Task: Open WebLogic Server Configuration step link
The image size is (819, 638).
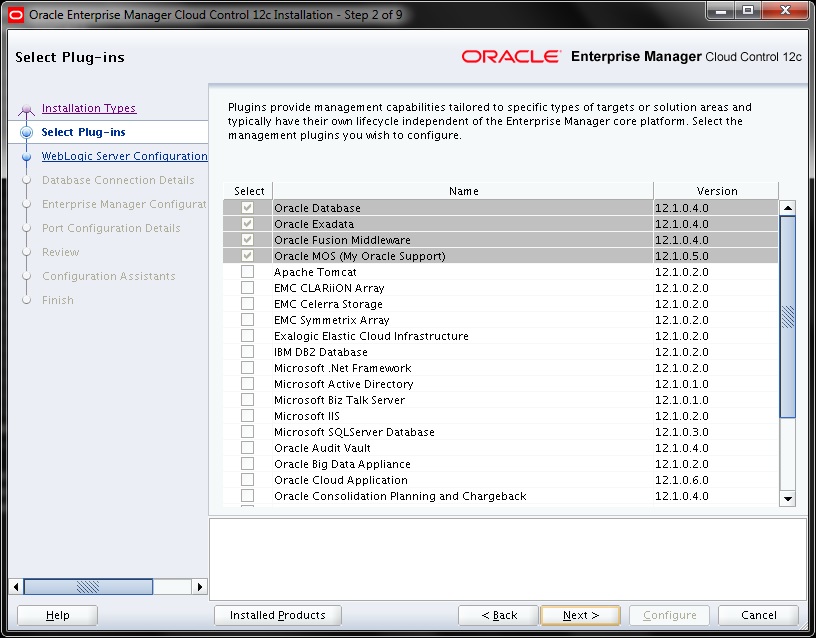Action: tap(124, 156)
